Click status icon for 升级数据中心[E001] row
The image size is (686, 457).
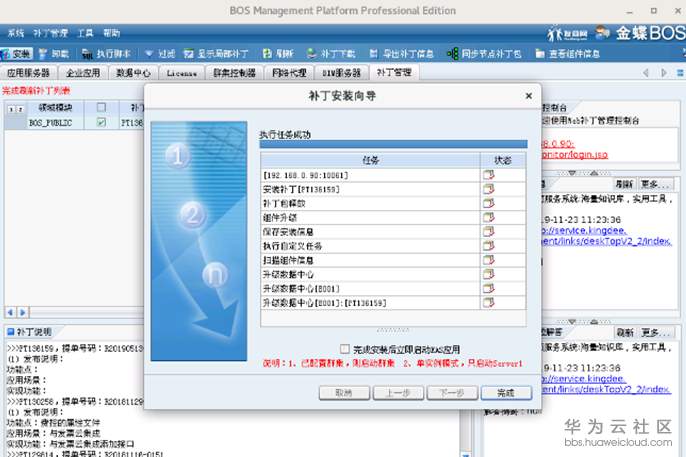pyautogui.click(x=489, y=288)
